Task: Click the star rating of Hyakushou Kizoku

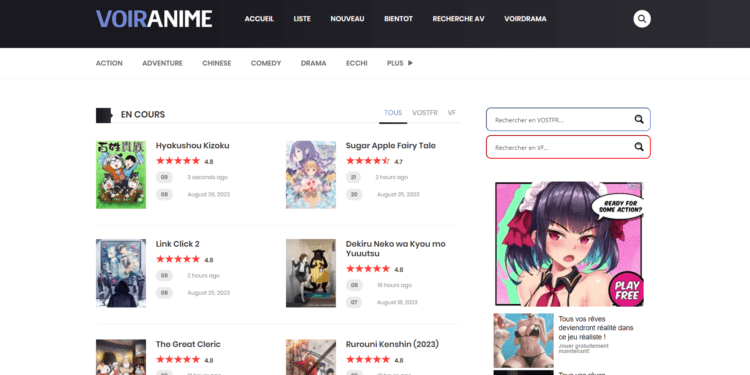Action: pyautogui.click(x=178, y=161)
